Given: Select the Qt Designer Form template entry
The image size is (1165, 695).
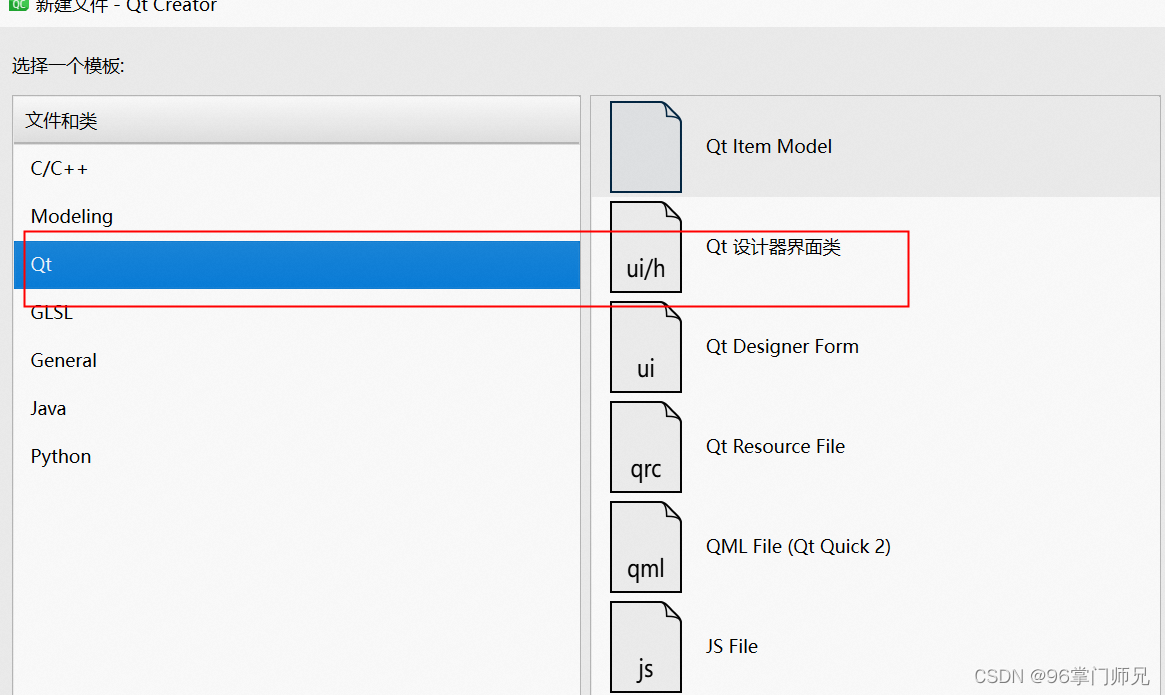Looking at the screenshot, I should click(x=782, y=346).
